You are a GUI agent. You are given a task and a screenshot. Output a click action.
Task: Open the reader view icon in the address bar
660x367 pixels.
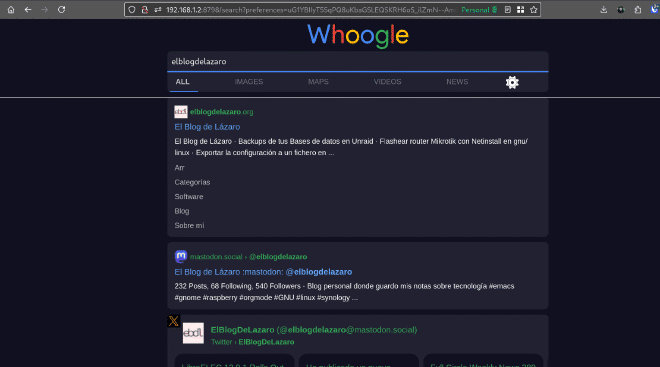pyautogui.click(x=508, y=10)
